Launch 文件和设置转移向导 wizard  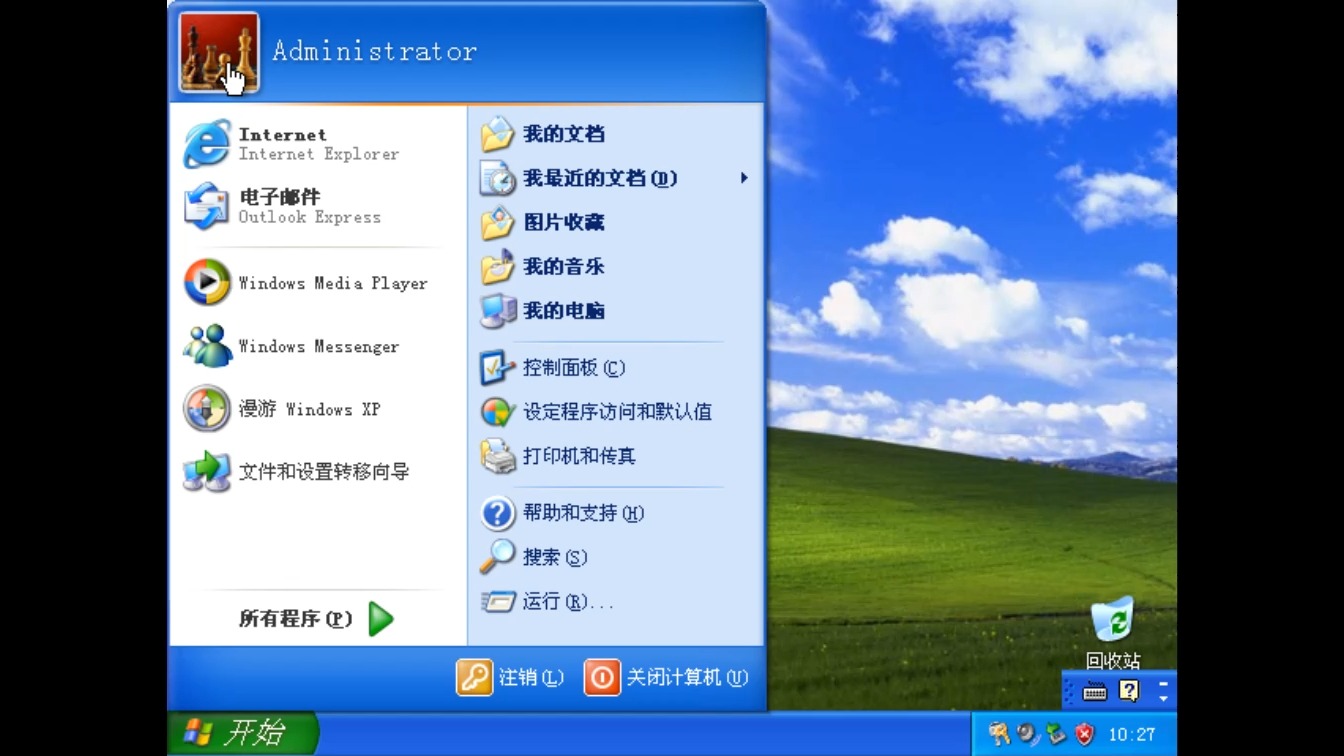point(316,471)
